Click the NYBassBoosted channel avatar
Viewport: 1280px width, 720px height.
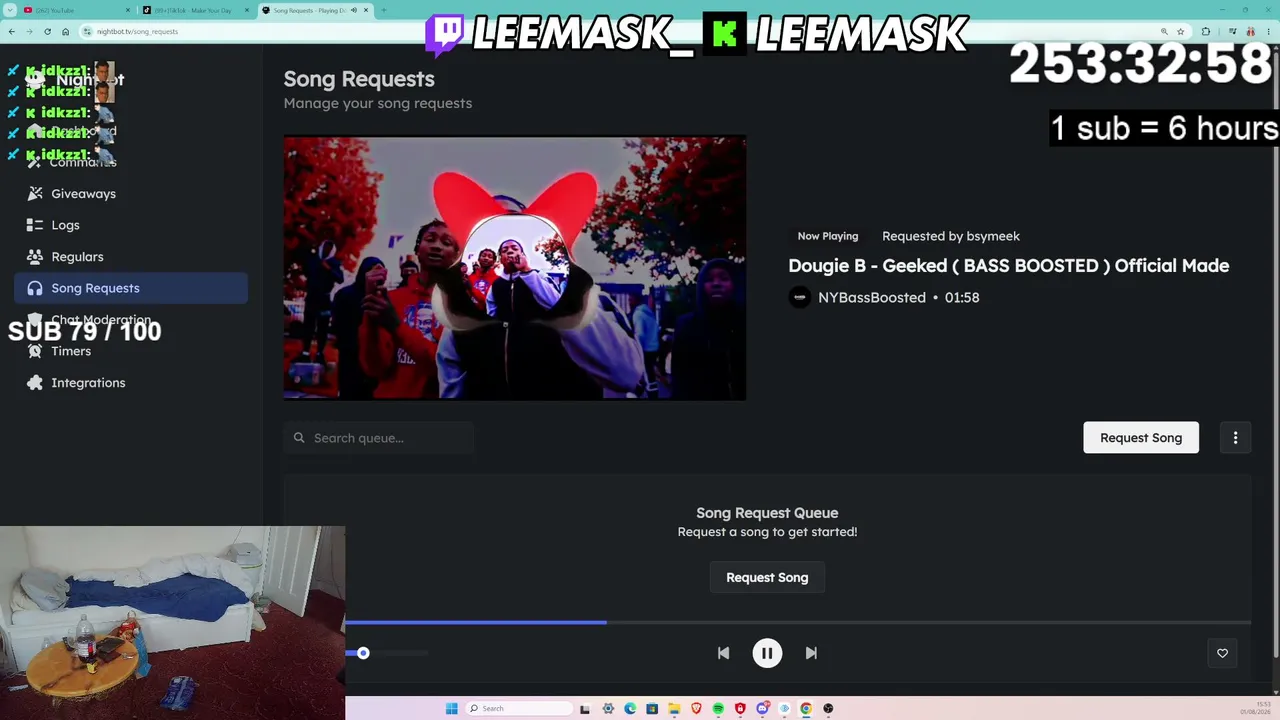(799, 297)
